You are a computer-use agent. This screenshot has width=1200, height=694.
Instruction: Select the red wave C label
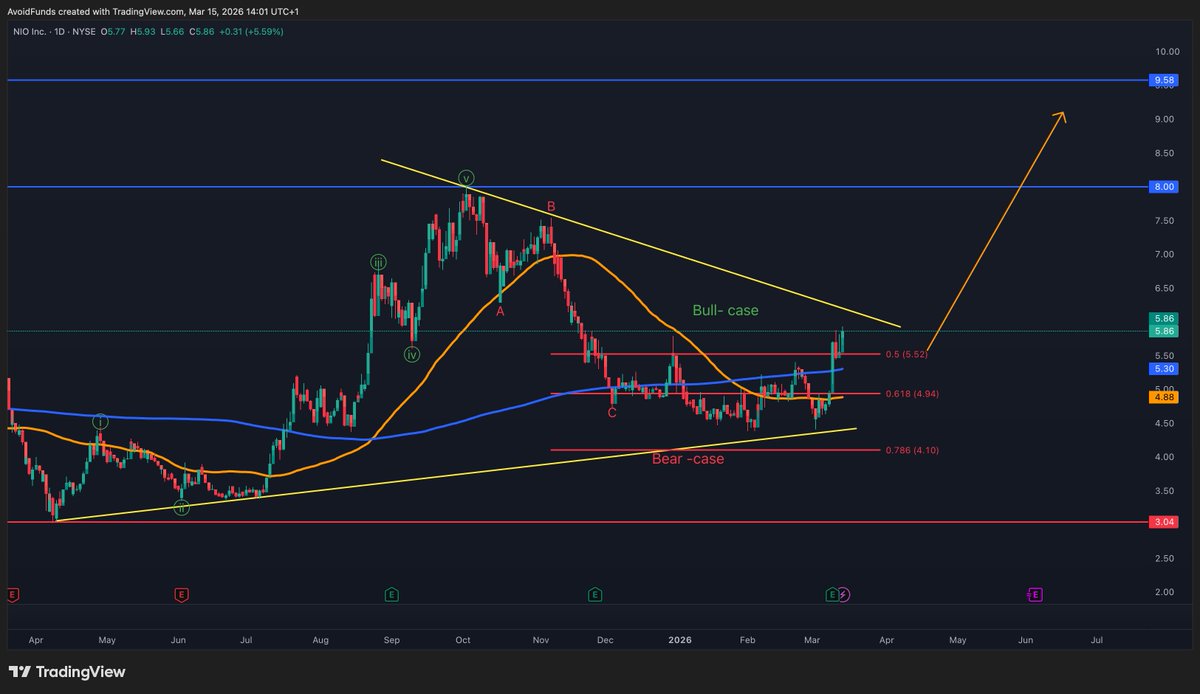(612, 413)
